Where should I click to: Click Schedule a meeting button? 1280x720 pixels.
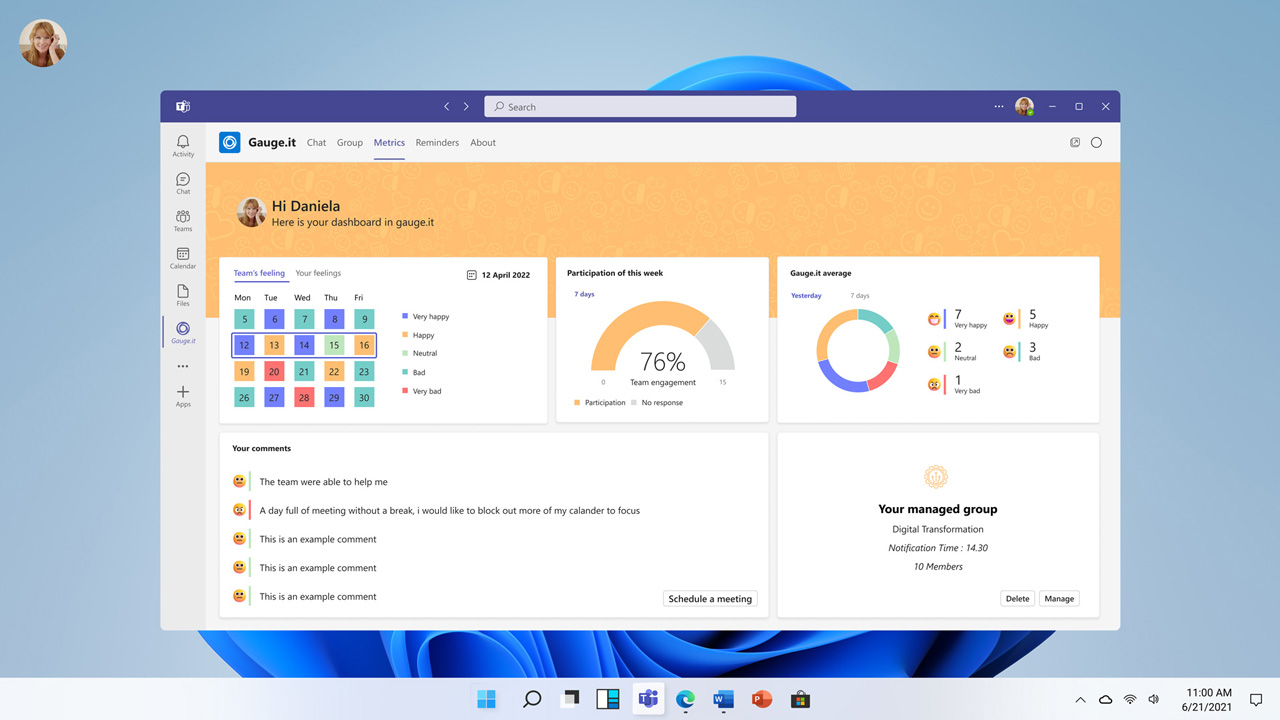pos(710,599)
